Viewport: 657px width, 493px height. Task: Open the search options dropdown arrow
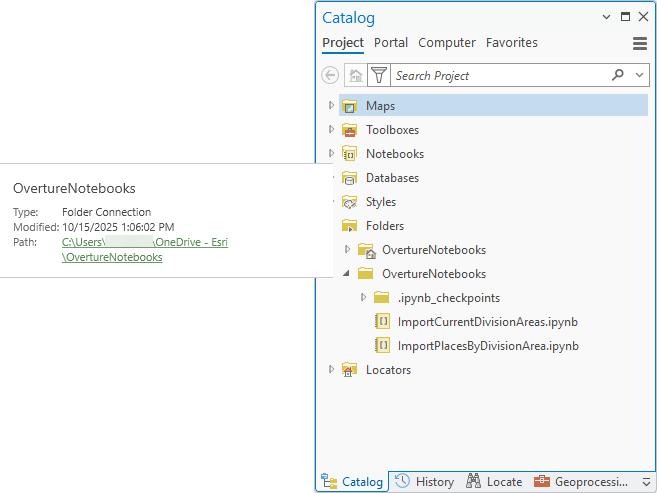[639, 75]
